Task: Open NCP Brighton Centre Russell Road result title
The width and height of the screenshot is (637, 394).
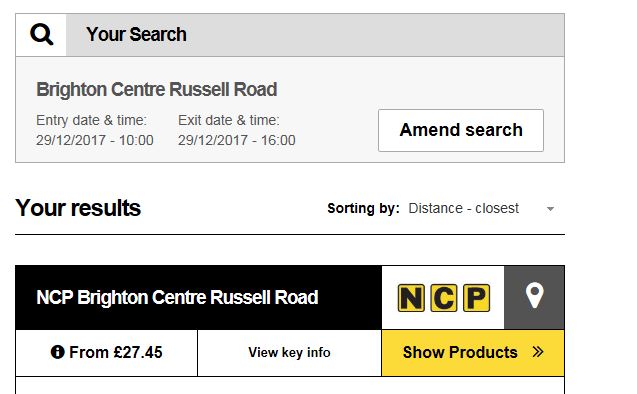Action: pos(177,297)
